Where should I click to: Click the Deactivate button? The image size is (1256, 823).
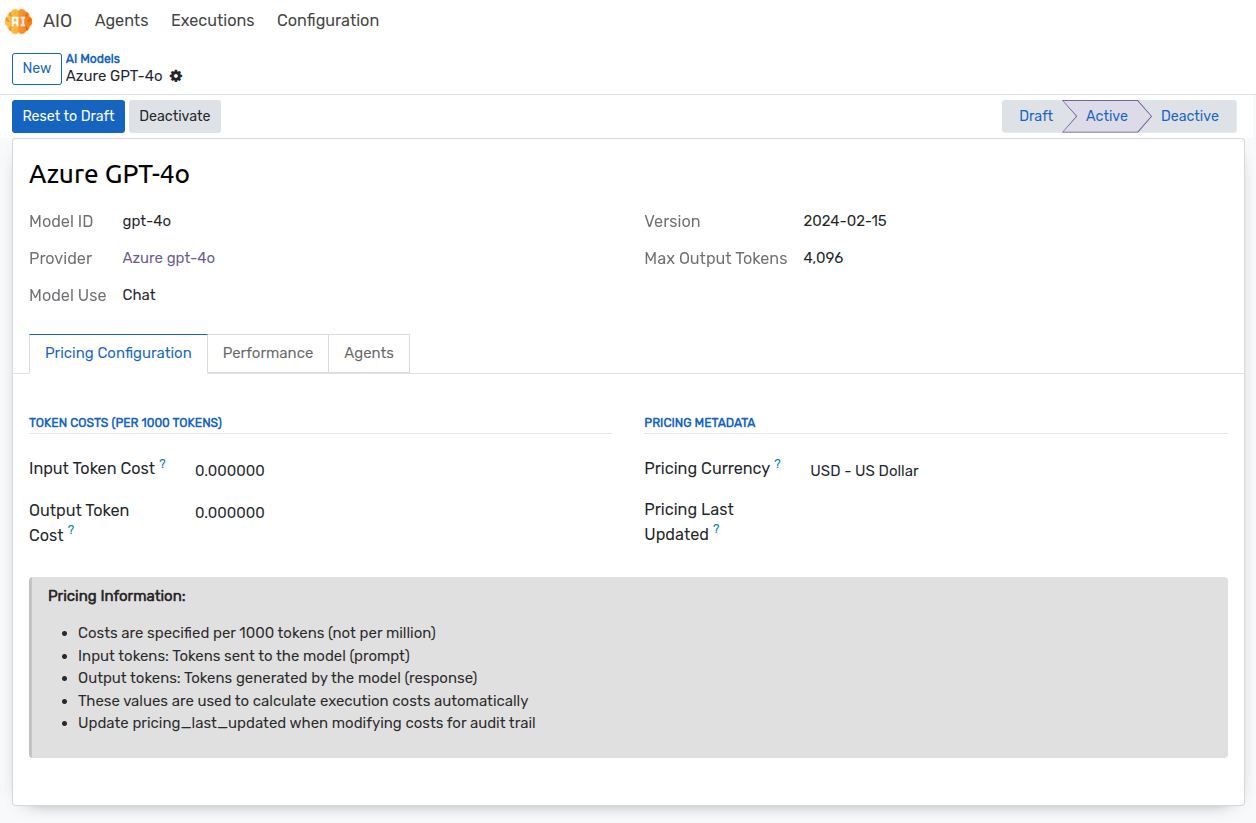click(175, 116)
